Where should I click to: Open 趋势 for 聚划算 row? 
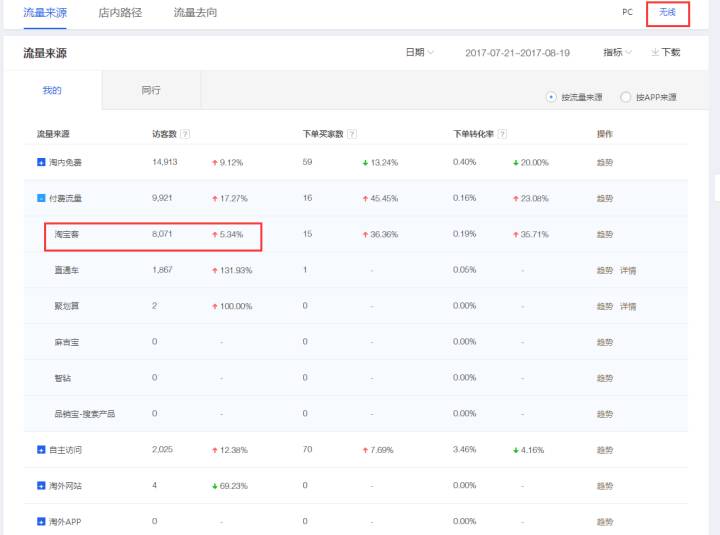pyautogui.click(x=605, y=306)
